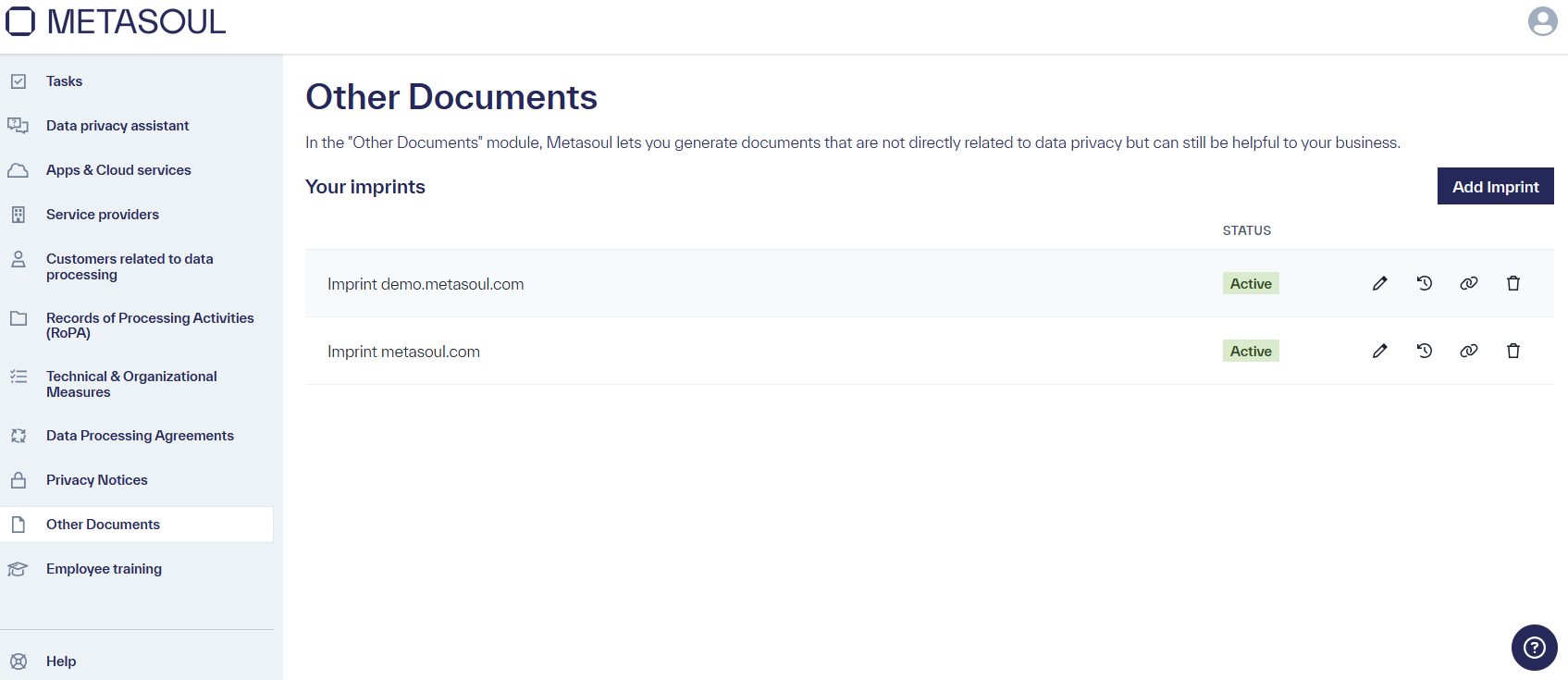The height and width of the screenshot is (680, 1568).
Task: Click the 'Your imprints' heading
Action: point(365,187)
